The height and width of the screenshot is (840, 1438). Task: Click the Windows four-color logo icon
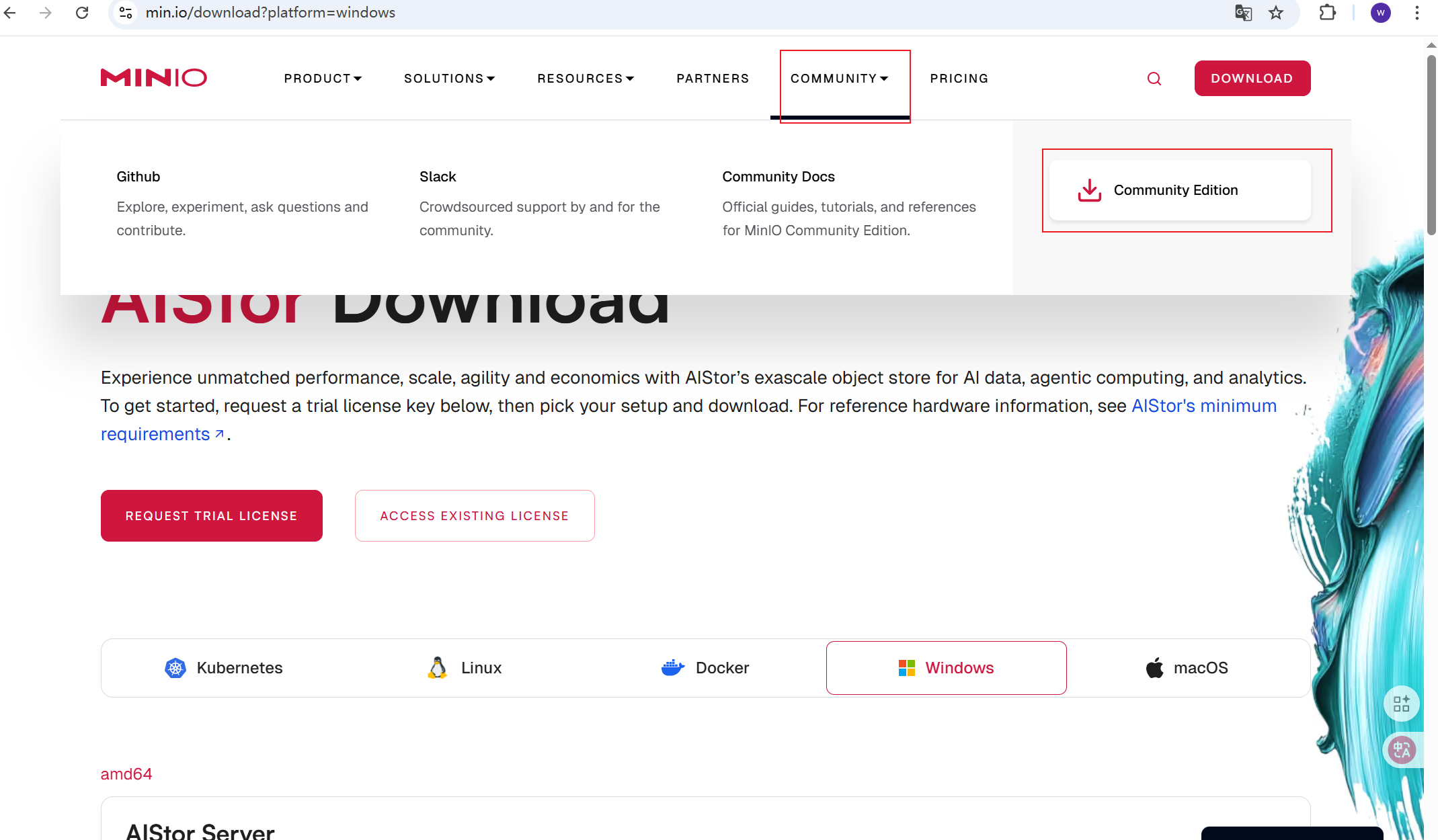click(x=907, y=668)
